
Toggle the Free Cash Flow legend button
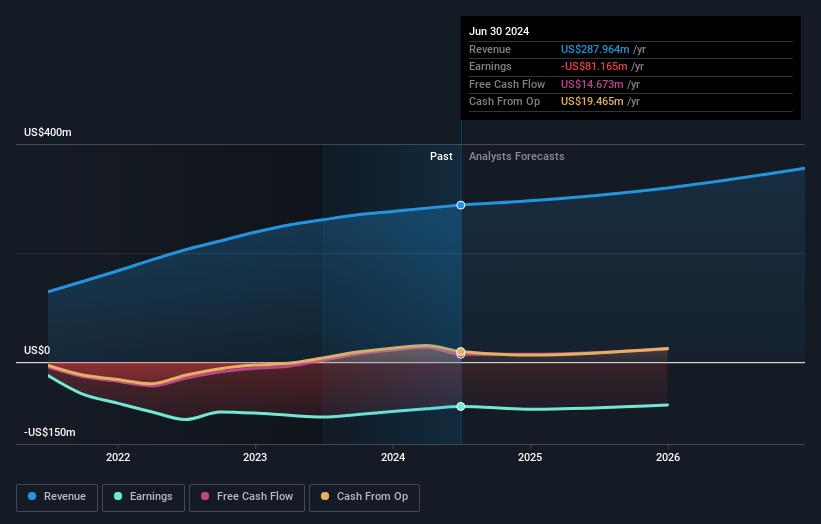(x=247, y=497)
